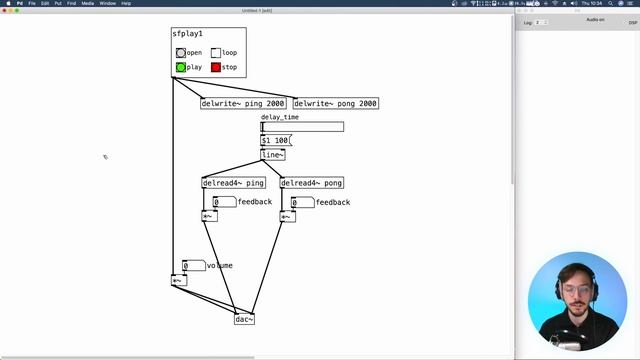
Task: Open the File menu
Action: pos(32,3)
